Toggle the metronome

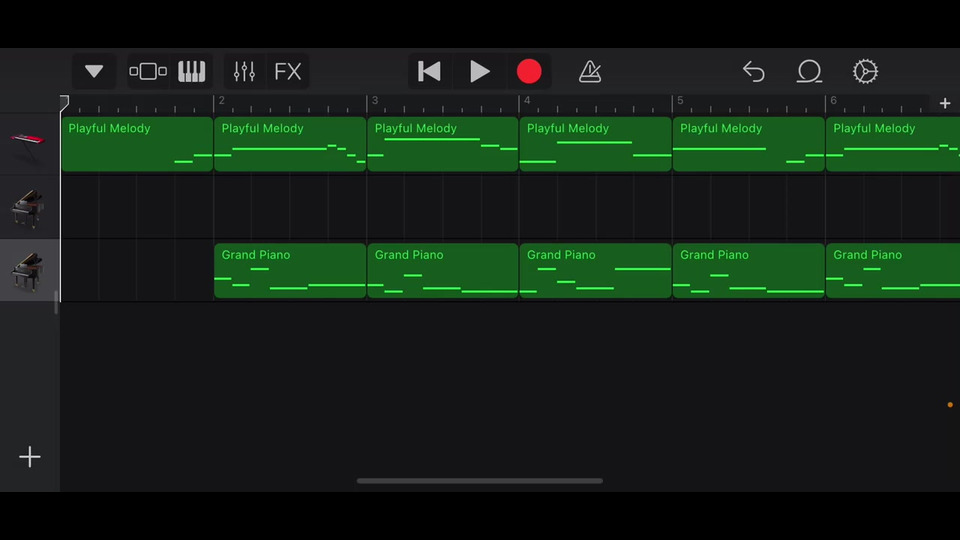tap(590, 72)
